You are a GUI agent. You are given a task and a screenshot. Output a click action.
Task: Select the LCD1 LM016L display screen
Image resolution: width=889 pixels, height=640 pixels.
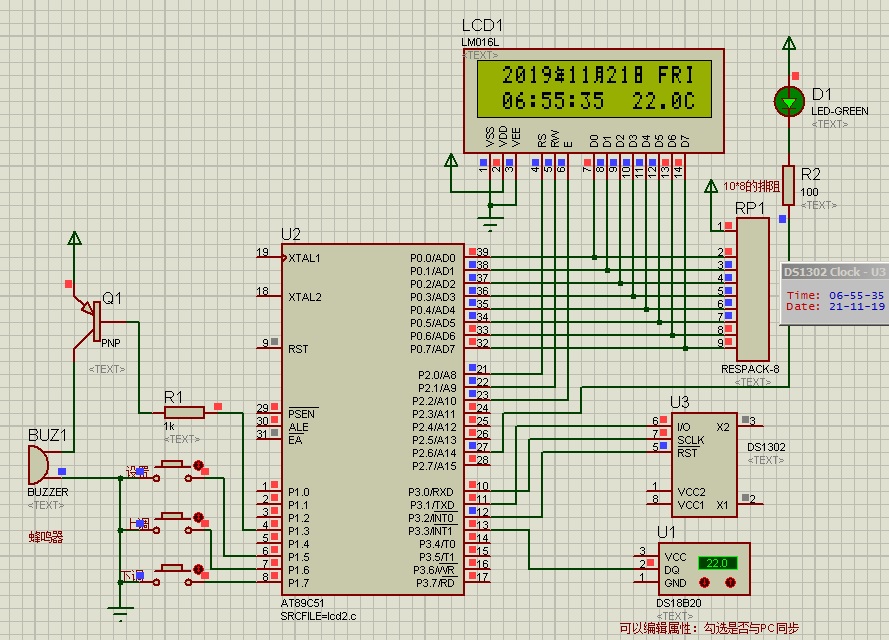(594, 88)
